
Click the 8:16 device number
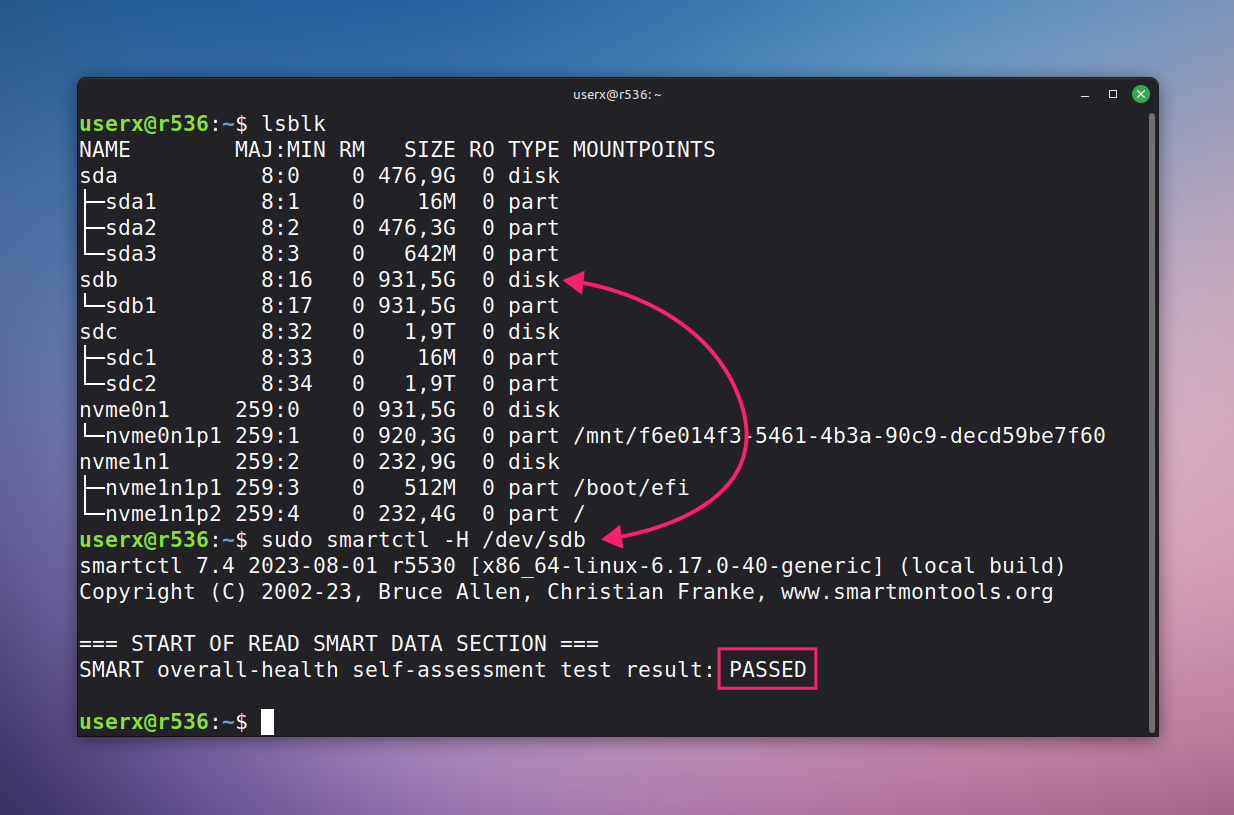(x=287, y=280)
